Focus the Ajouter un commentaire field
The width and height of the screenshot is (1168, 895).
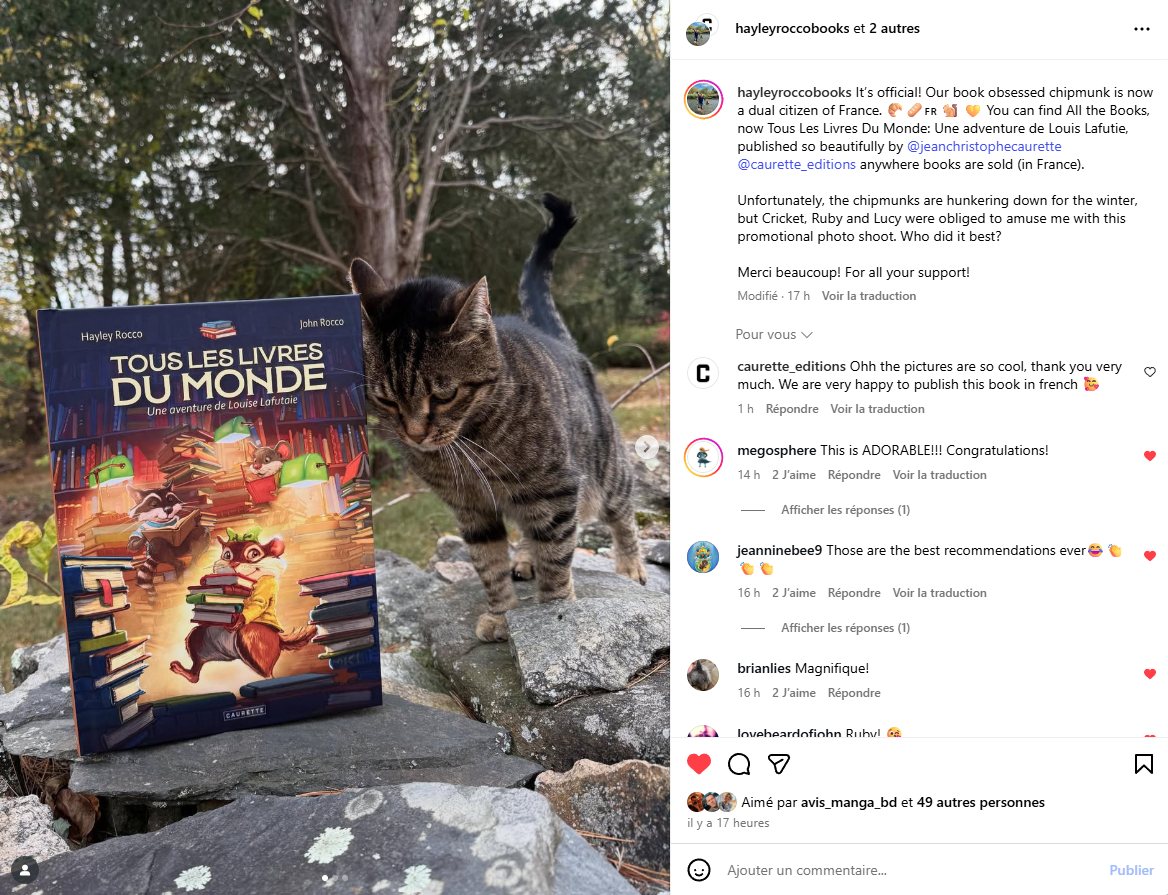pos(909,870)
